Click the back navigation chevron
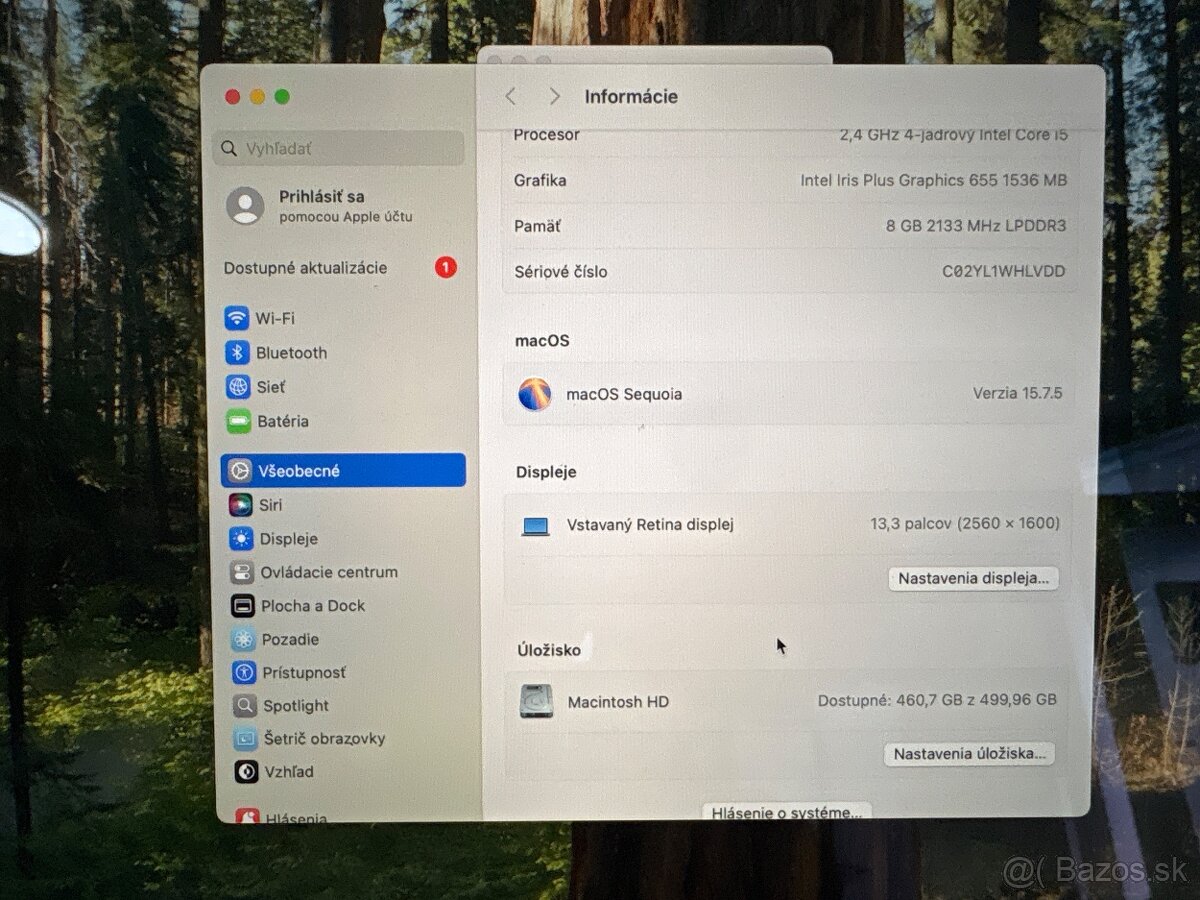The width and height of the screenshot is (1200, 900). coord(510,96)
